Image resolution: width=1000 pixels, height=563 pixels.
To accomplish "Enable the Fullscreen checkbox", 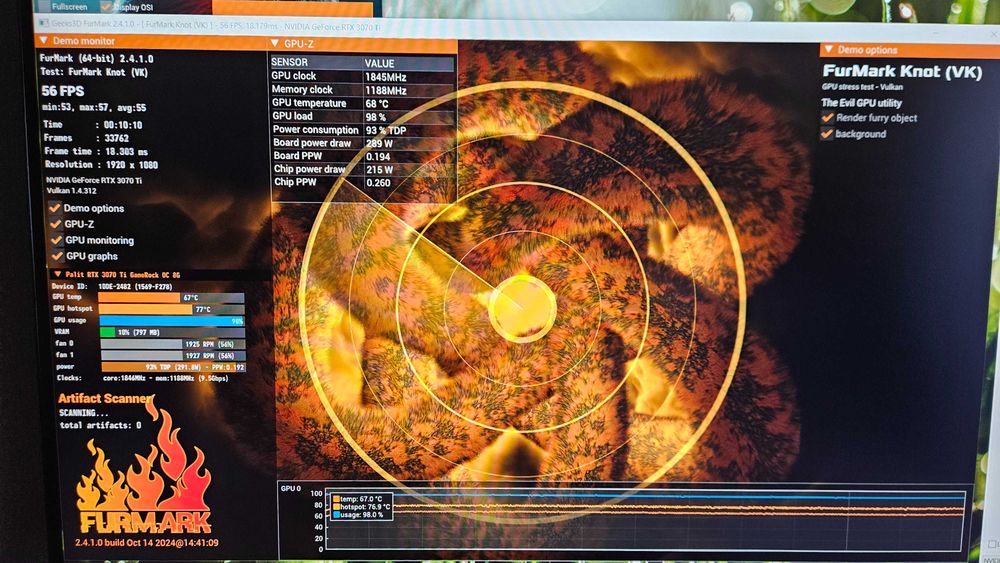I will pyautogui.click(x=43, y=6).
